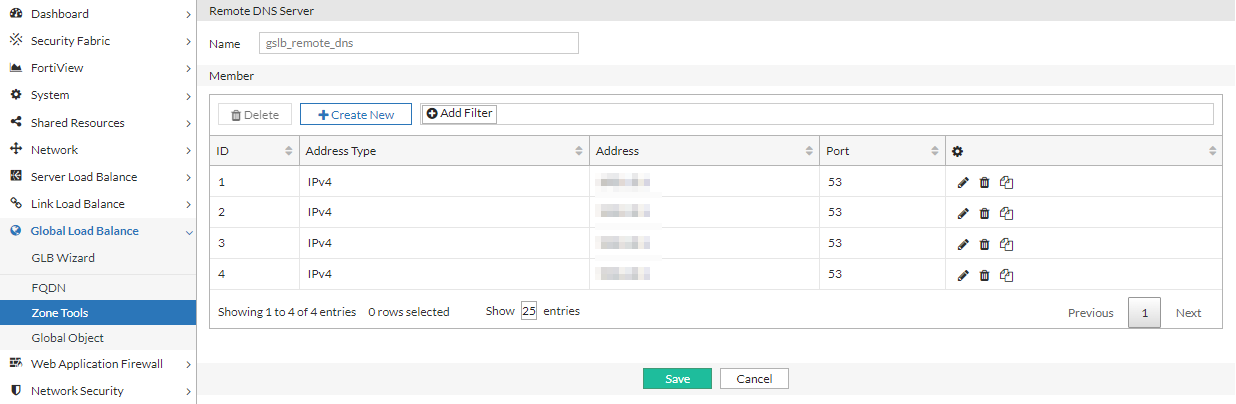Click the edit pencil for member ID 3
The height and width of the screenshot is (404, 1236).
[963, 244]
